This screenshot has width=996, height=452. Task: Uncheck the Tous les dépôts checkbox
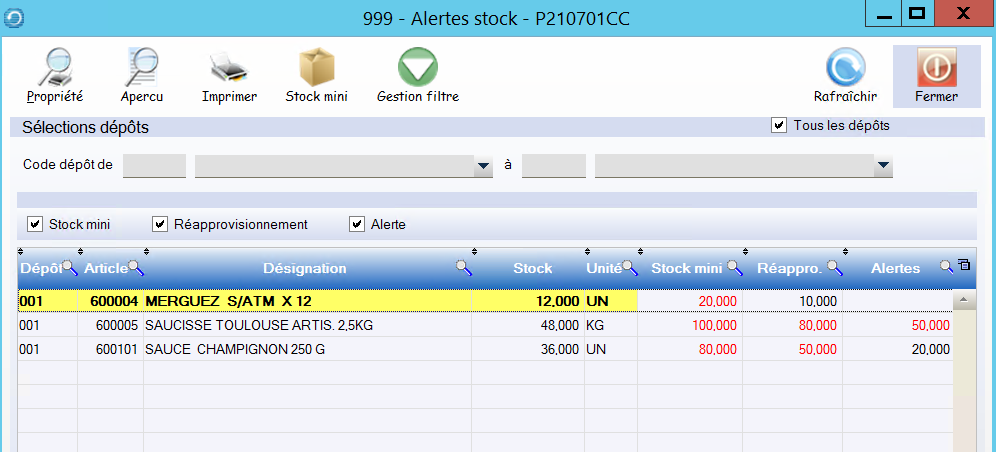pyautogui.click(x=779, y=126)
